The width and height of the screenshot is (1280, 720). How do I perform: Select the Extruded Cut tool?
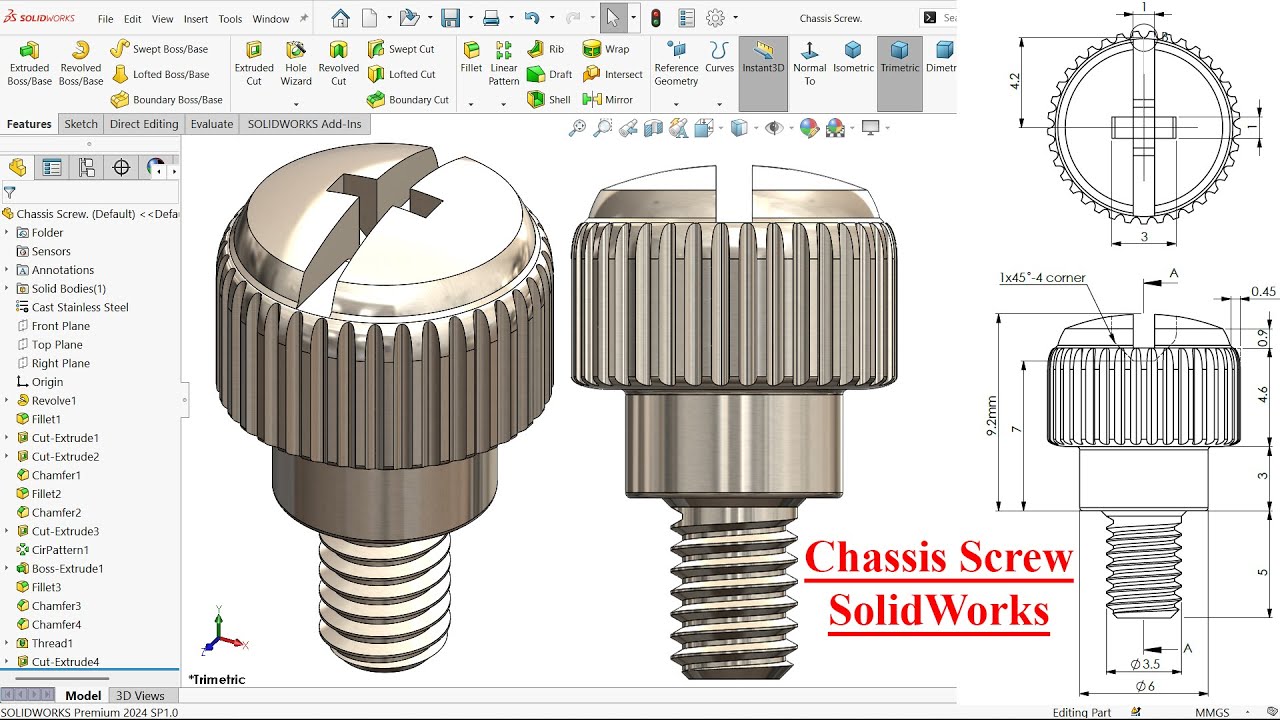254,64
